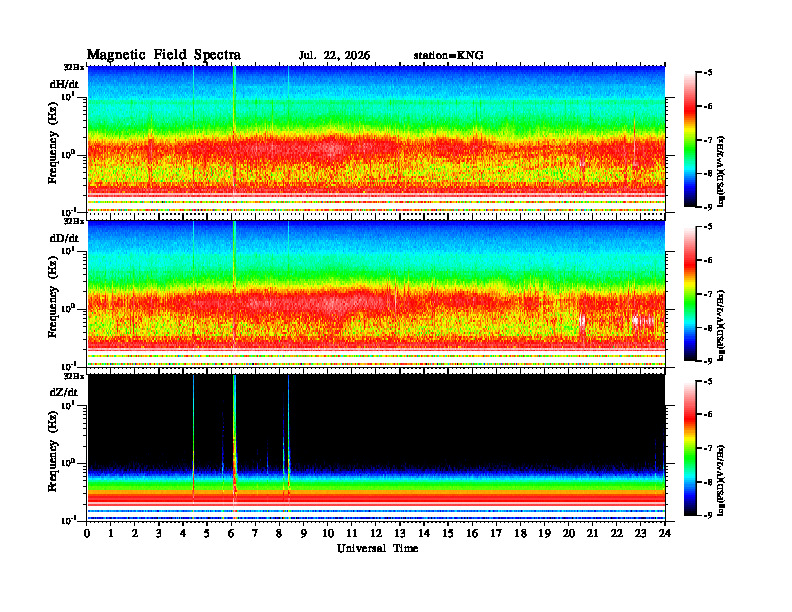The image size is (792, 612).
Task: Click hour "13" on the Universal Time axis
Action: [400, 533]
